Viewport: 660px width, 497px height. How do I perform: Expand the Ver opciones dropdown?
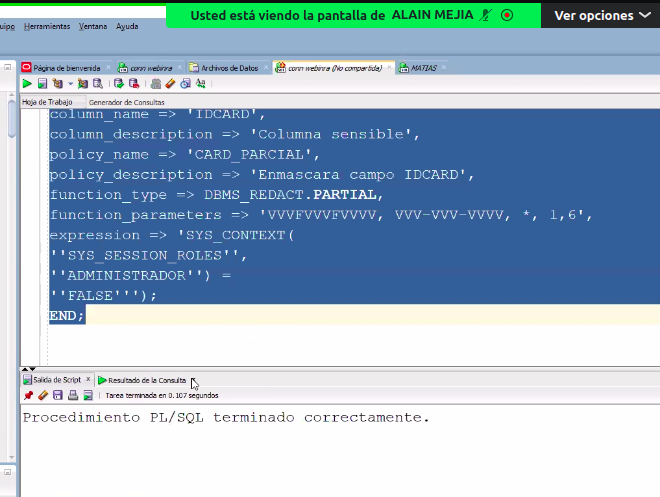(600, 15)
